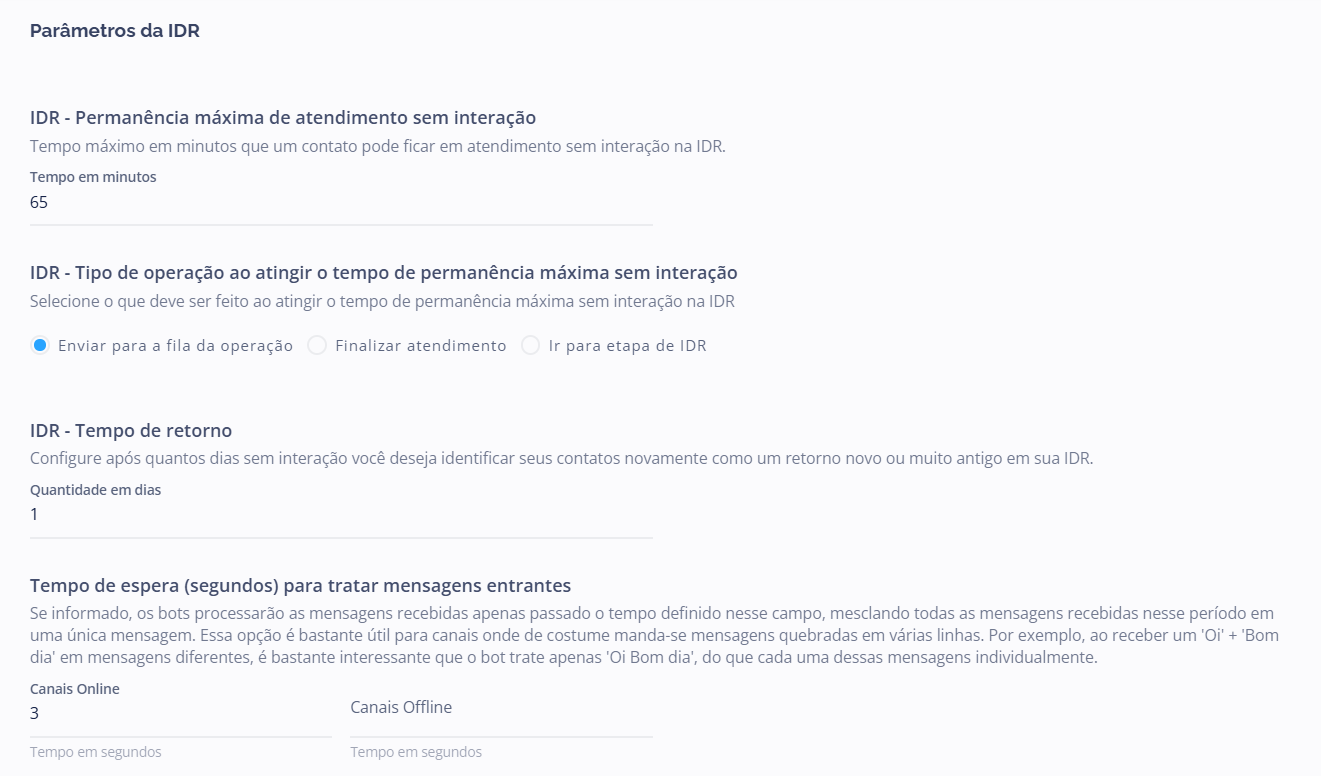Screen dimensions: 1321x776
Task: Select the 'Enviar para a fila da operação' radio circle
Action: pyautogui.click(x=40, y=345)
